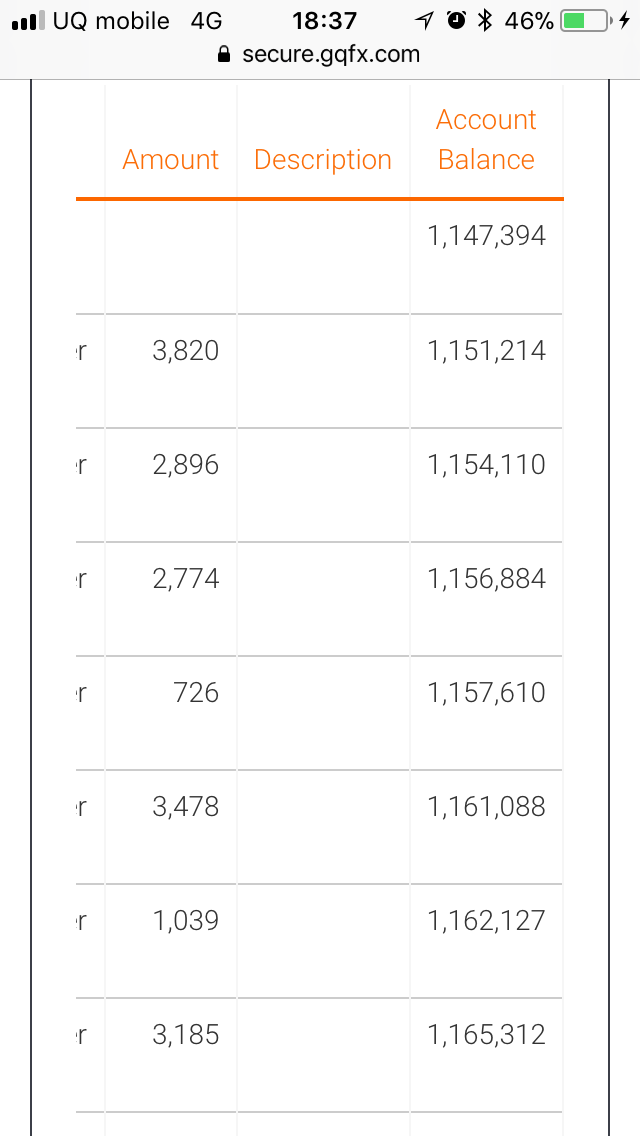This screenshot has width=640, height=1136.
Task: Tap the 2,896 amount entry
Action: (x=186, y=465)
